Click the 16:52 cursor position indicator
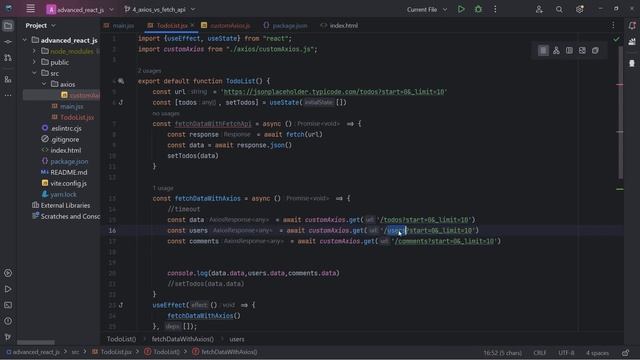This screenshot has width=640, height=360. 502,353
